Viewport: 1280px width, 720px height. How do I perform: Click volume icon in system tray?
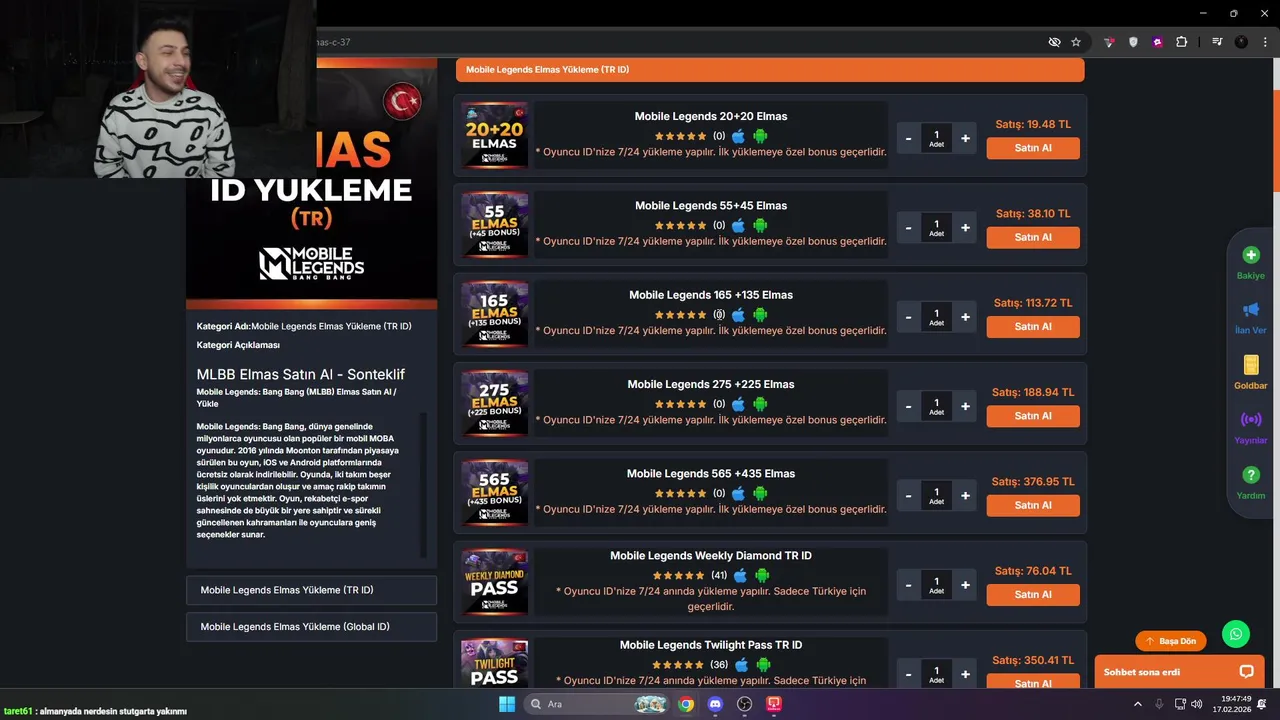(x=1199, y=704)
